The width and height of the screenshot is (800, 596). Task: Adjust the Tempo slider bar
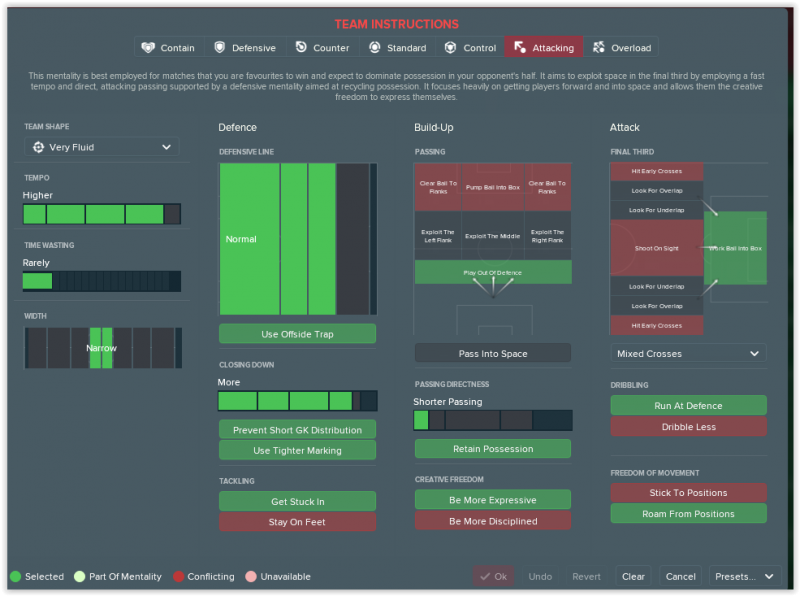click(102, 214)
